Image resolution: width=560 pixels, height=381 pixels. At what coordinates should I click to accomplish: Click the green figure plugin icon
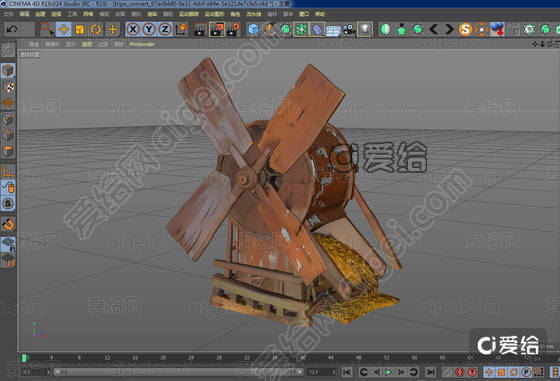(402, 29)
